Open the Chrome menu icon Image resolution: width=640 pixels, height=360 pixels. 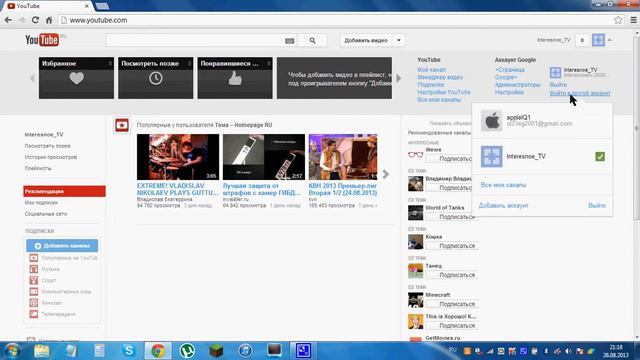tap(633, 20)
